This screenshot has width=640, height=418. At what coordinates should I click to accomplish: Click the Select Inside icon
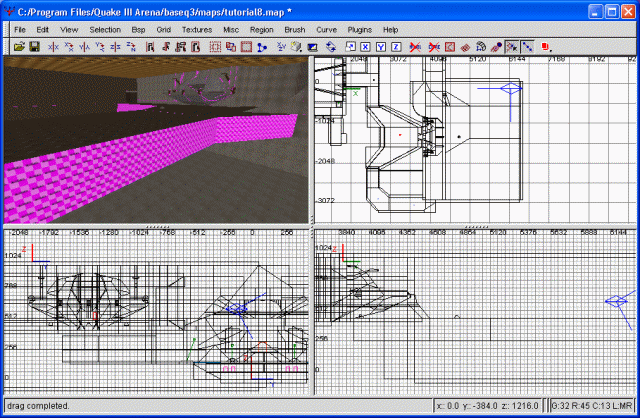(x=196, y=47)
